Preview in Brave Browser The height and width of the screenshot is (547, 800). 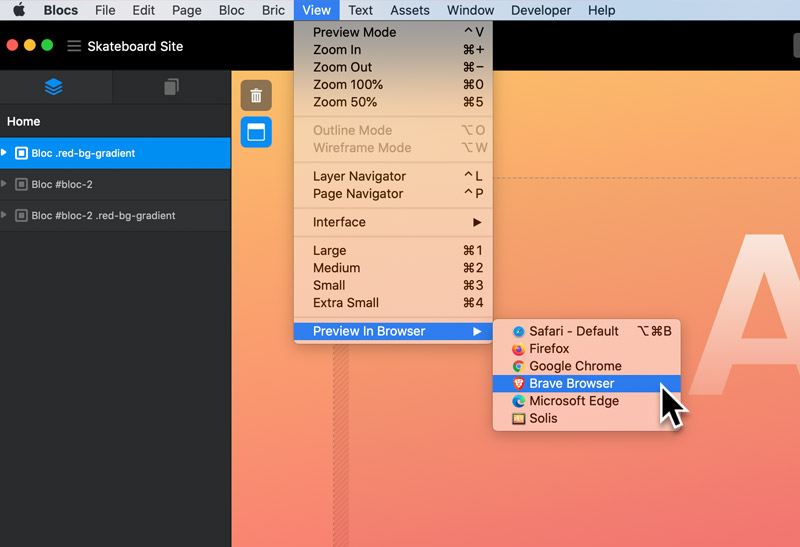click(587, 383)
